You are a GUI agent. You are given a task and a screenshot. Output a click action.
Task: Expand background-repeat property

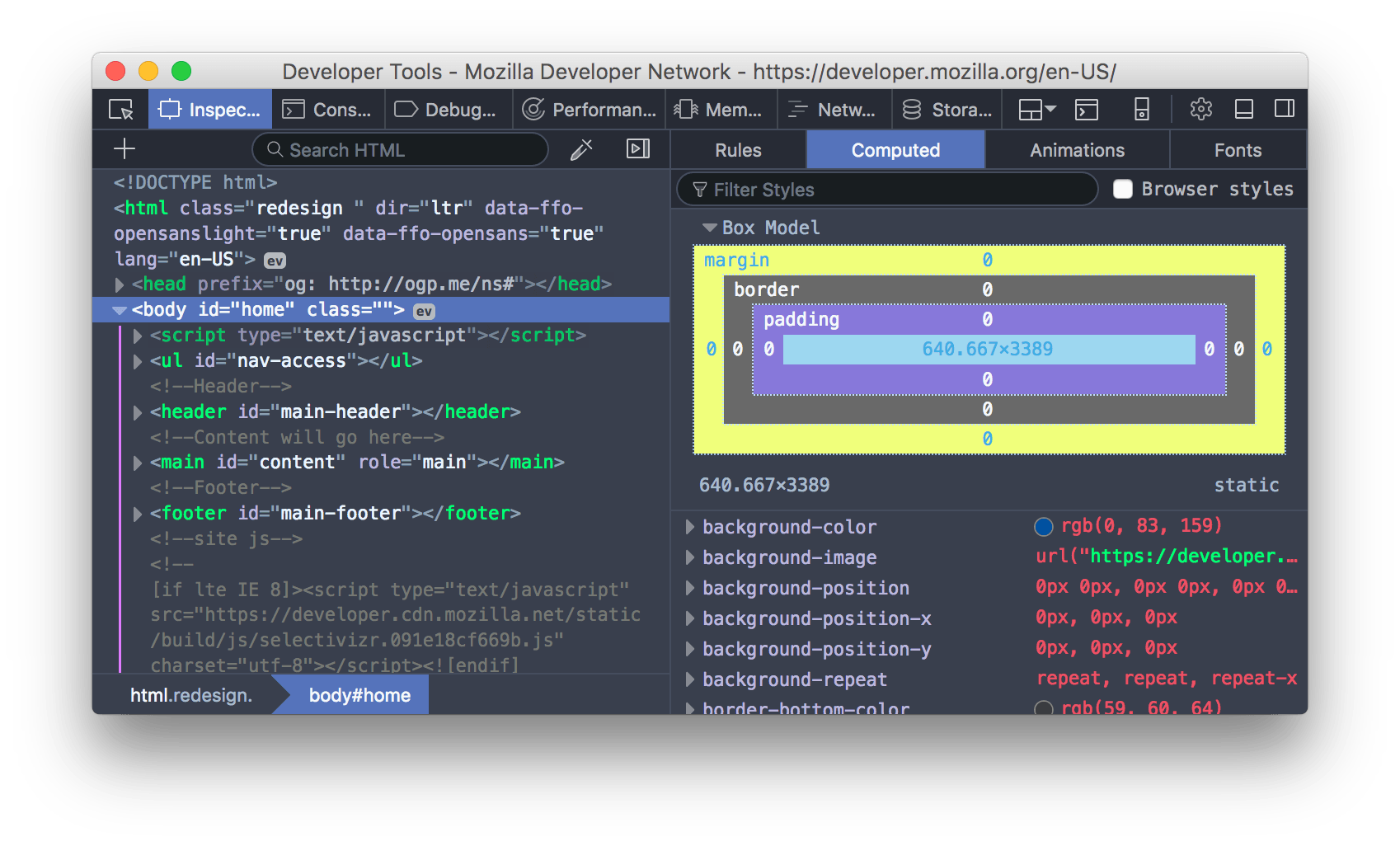[x=689, y=679]
